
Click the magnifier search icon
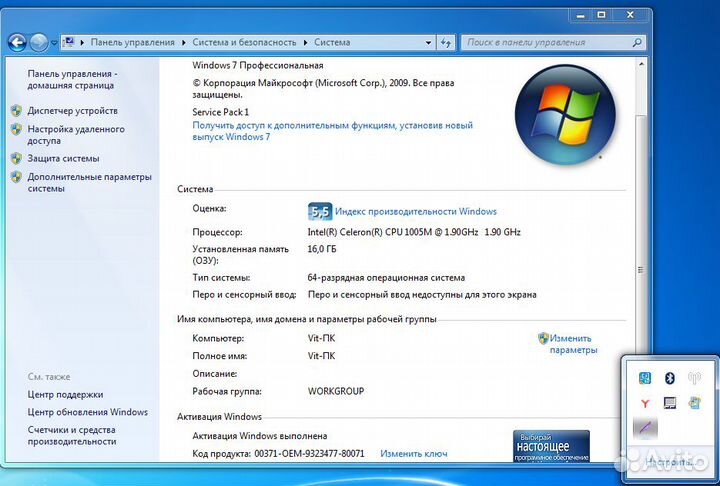(637, 43)
